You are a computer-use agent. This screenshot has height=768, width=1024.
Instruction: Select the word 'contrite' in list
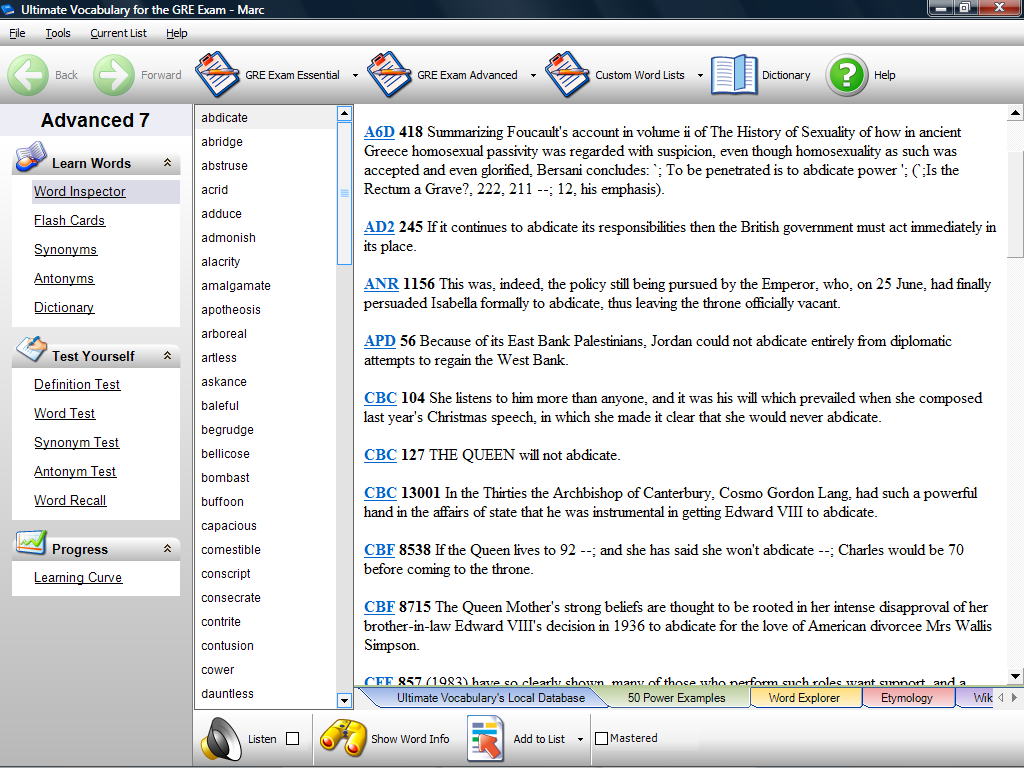point(221,622)
